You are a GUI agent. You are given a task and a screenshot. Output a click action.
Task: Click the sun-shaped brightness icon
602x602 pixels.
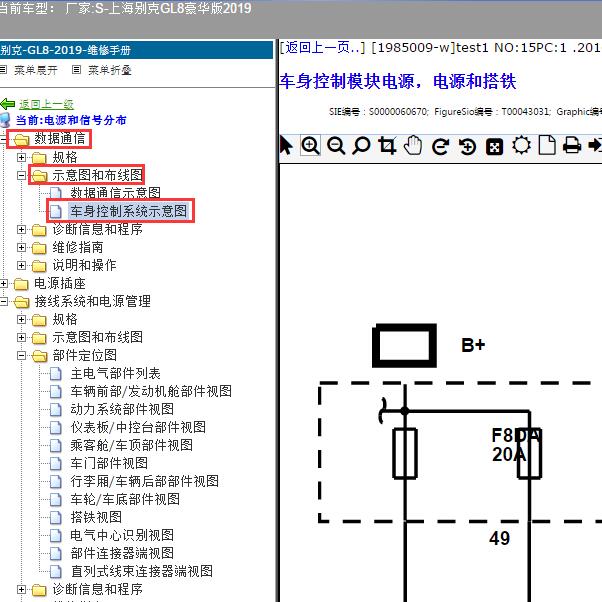[x=521, y=146]
